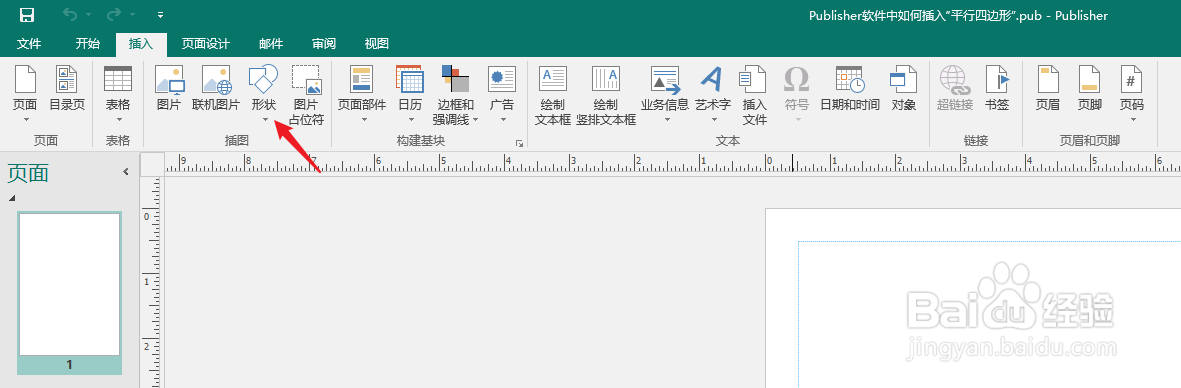
Task: Open the 日历 gallery
Action: coord(410,94)
